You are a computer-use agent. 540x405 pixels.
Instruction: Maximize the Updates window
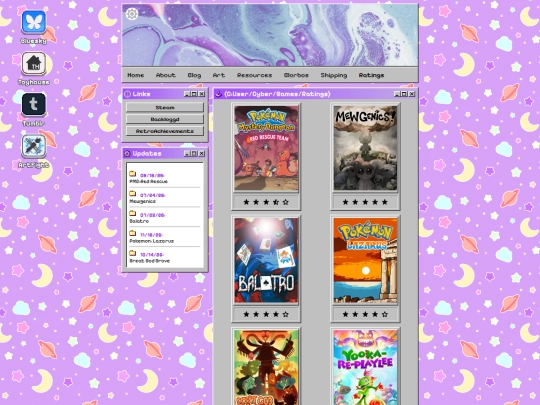194,154
